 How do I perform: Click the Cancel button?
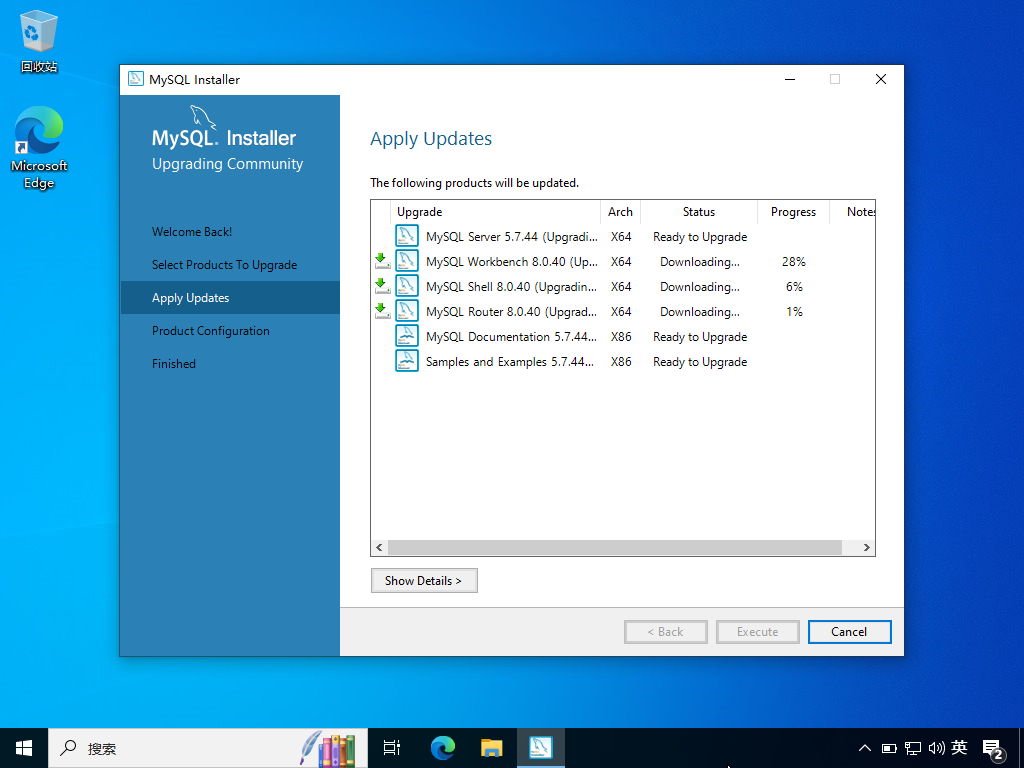coord(849,631)
